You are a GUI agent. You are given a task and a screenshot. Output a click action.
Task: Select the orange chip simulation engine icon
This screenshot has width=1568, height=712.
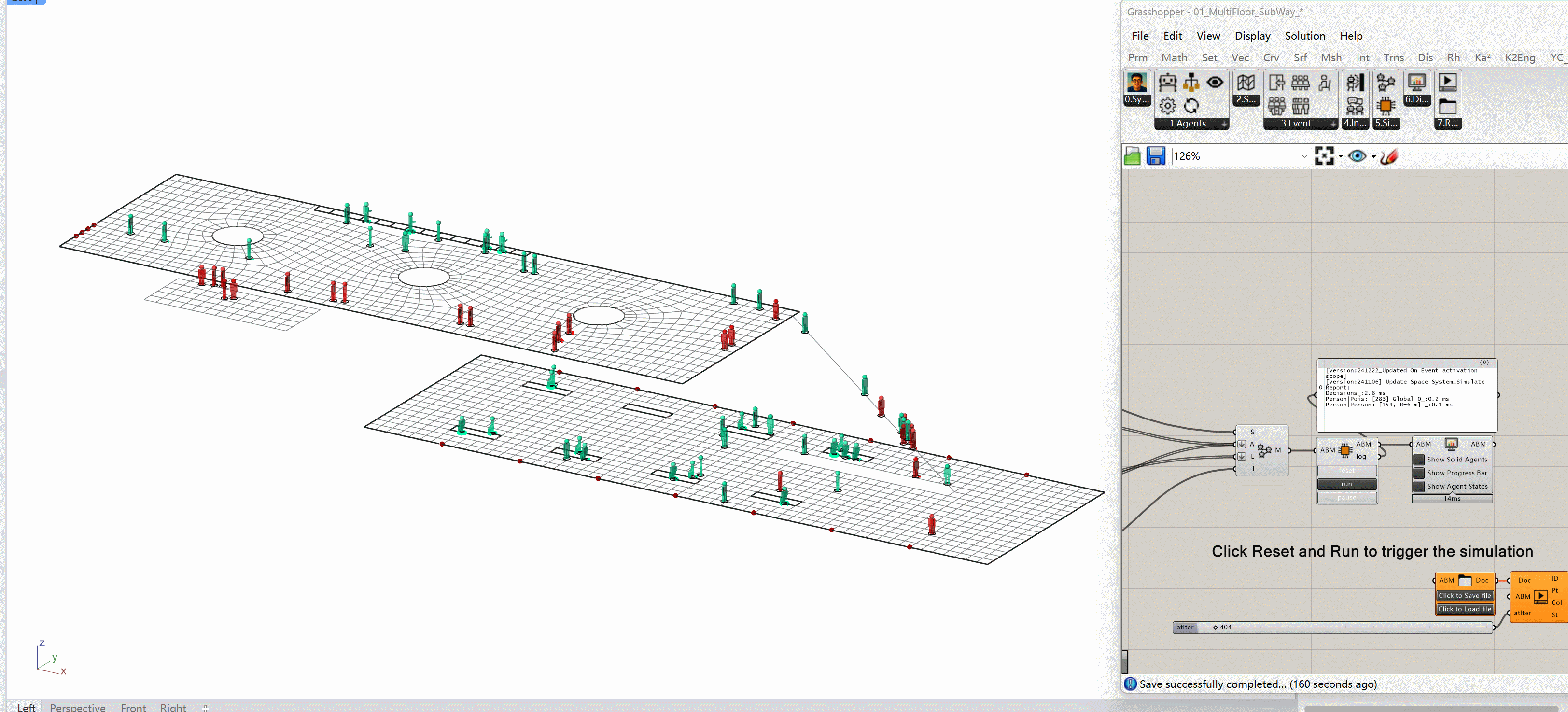pyautogui.click(x=1386, y=106)
